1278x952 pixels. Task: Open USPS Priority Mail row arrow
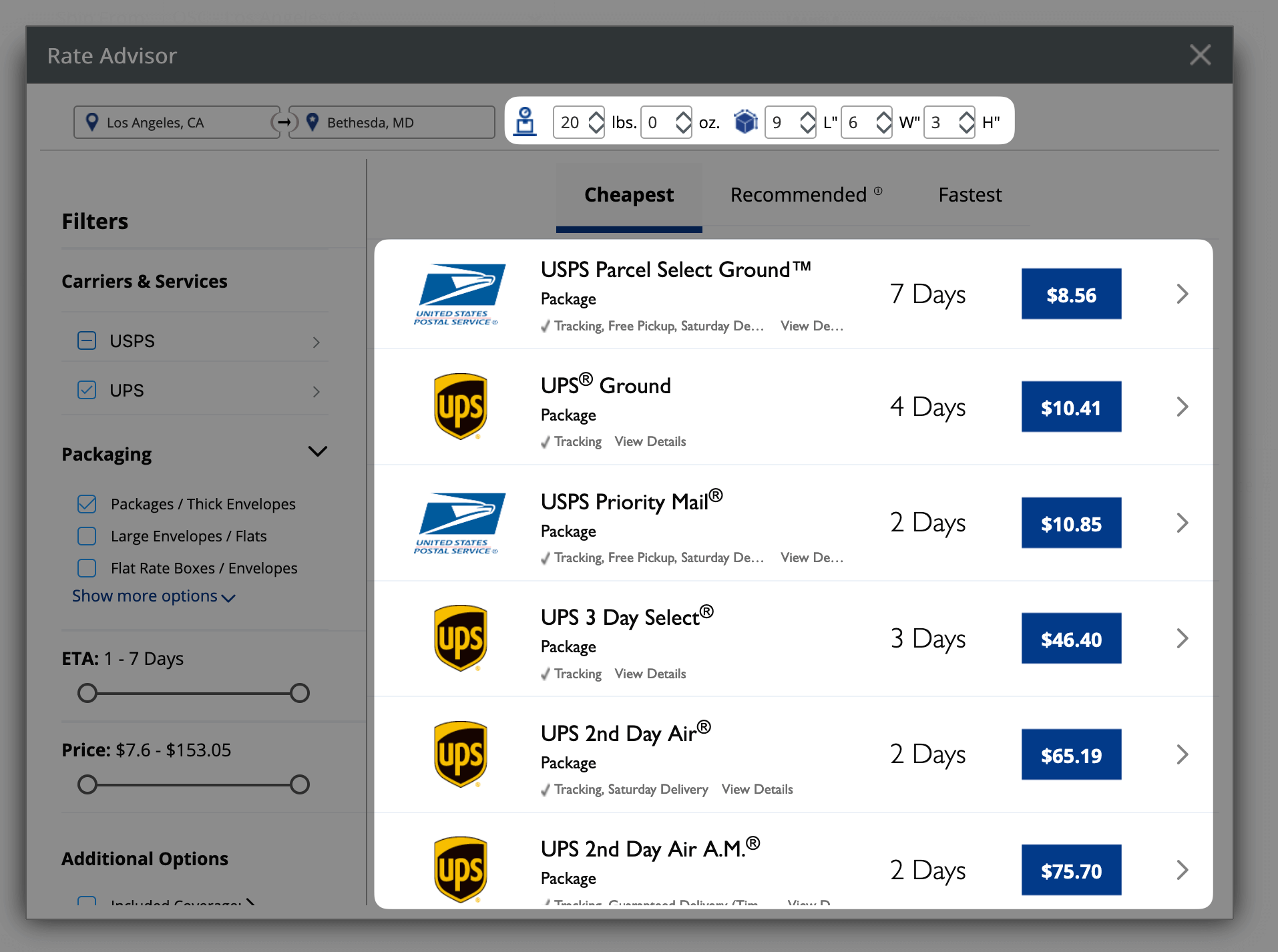(x=1182, y=523)
